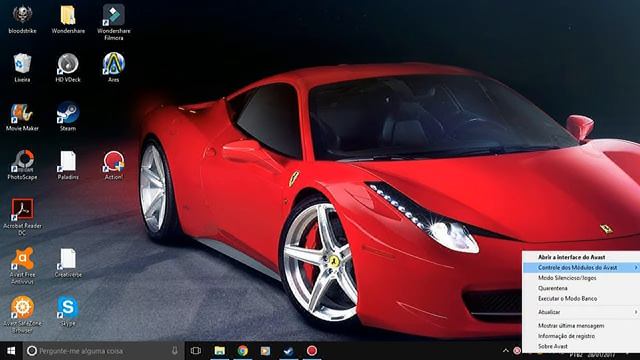
Task: Choose Mostrar última mensagem
Action: click(581, 326)
